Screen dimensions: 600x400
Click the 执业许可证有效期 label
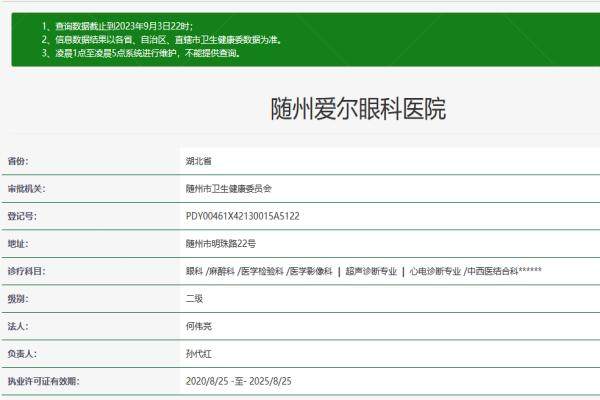click(x=43, y=382)
